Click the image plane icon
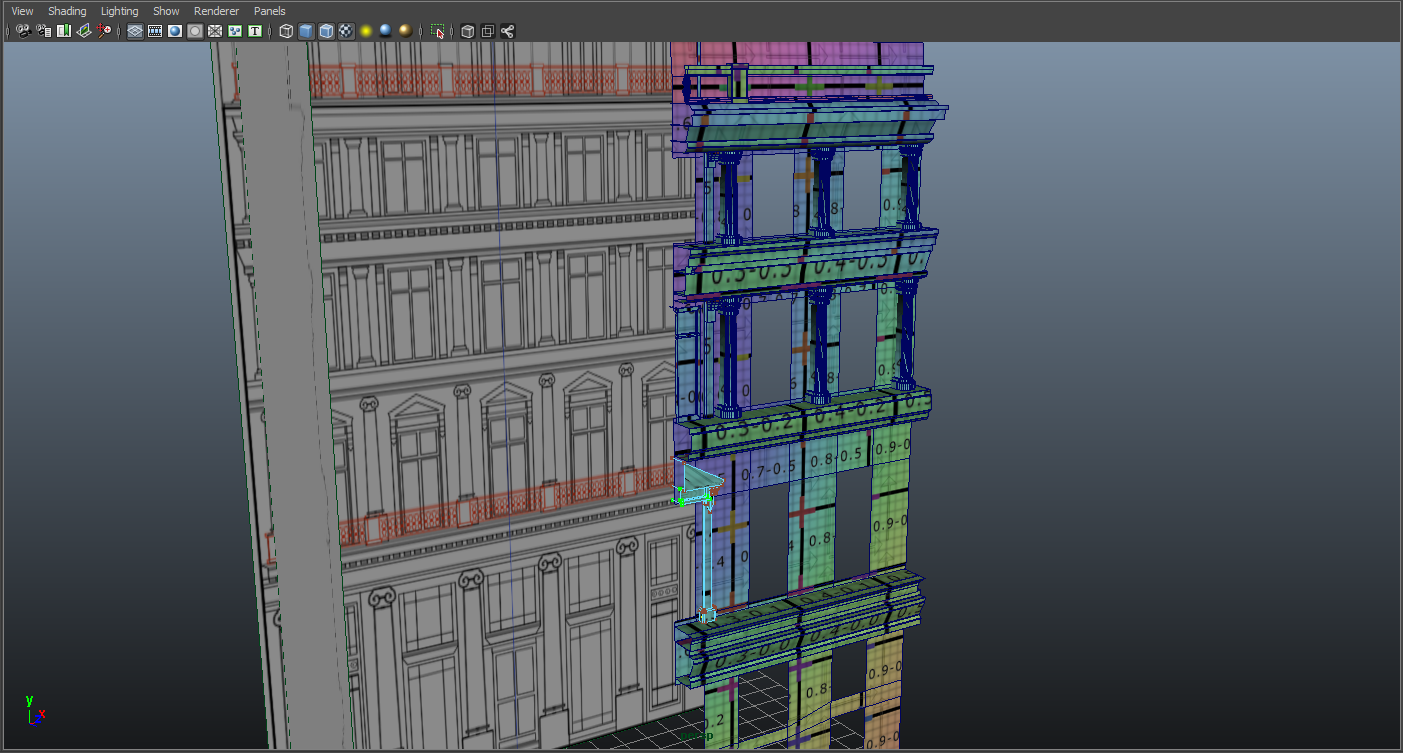Screen dimensions: 1403x753 [x=84, y=30]
